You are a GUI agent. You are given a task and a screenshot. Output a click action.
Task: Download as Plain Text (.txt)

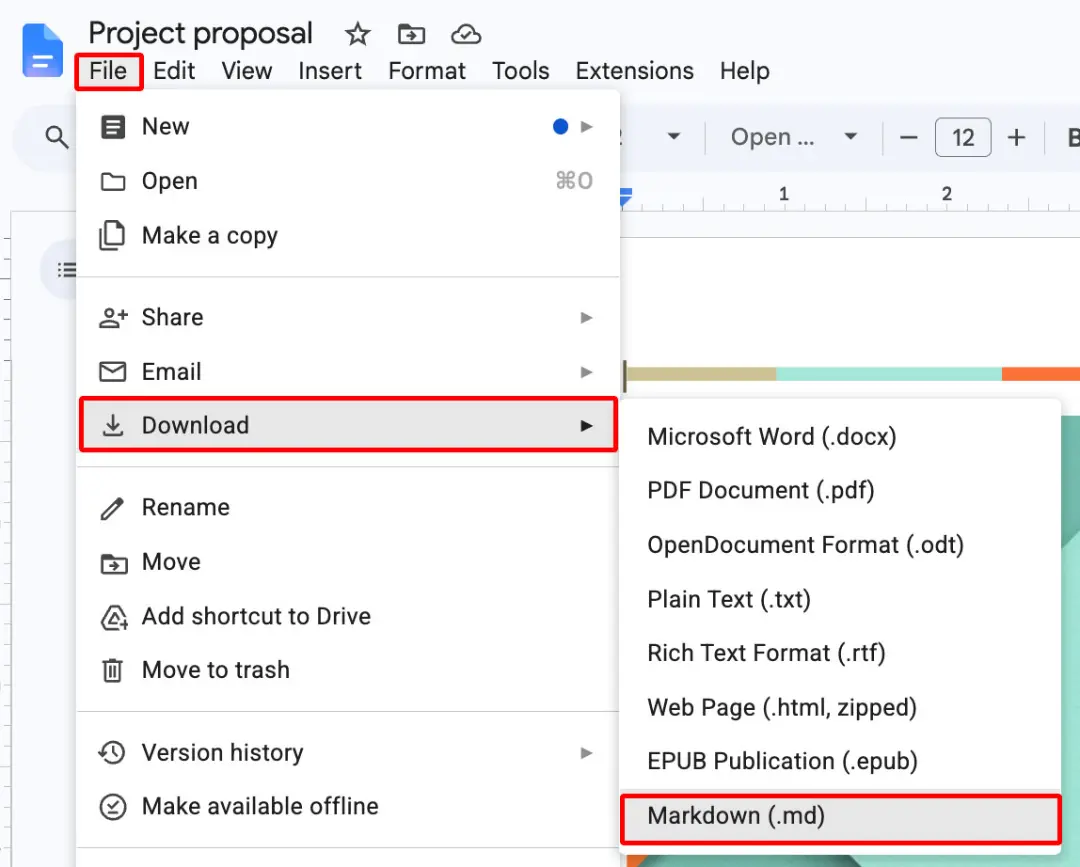click(840, 599)
